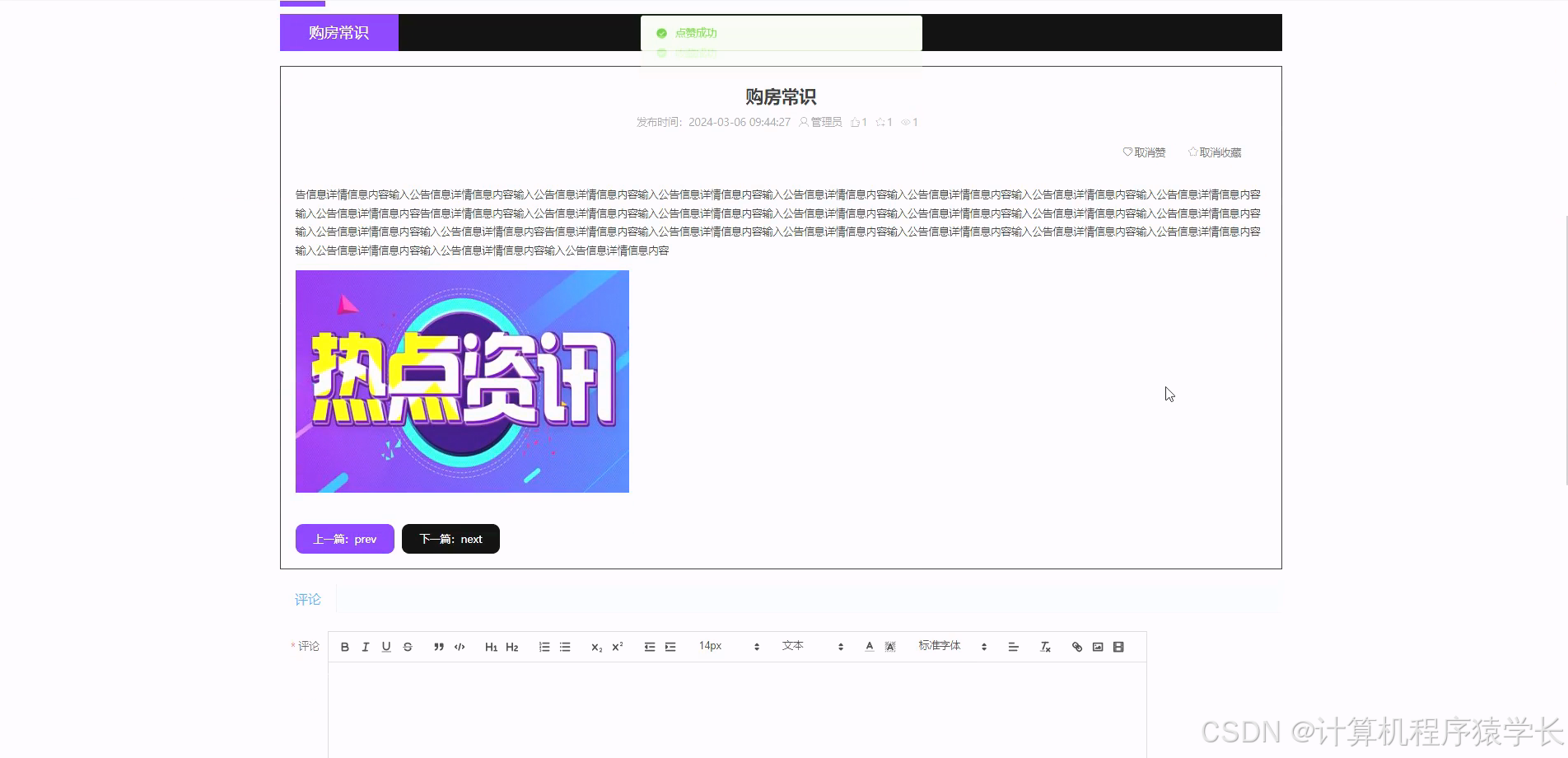Open the font color picker
Screen dimensions: 1568x758
869,647
